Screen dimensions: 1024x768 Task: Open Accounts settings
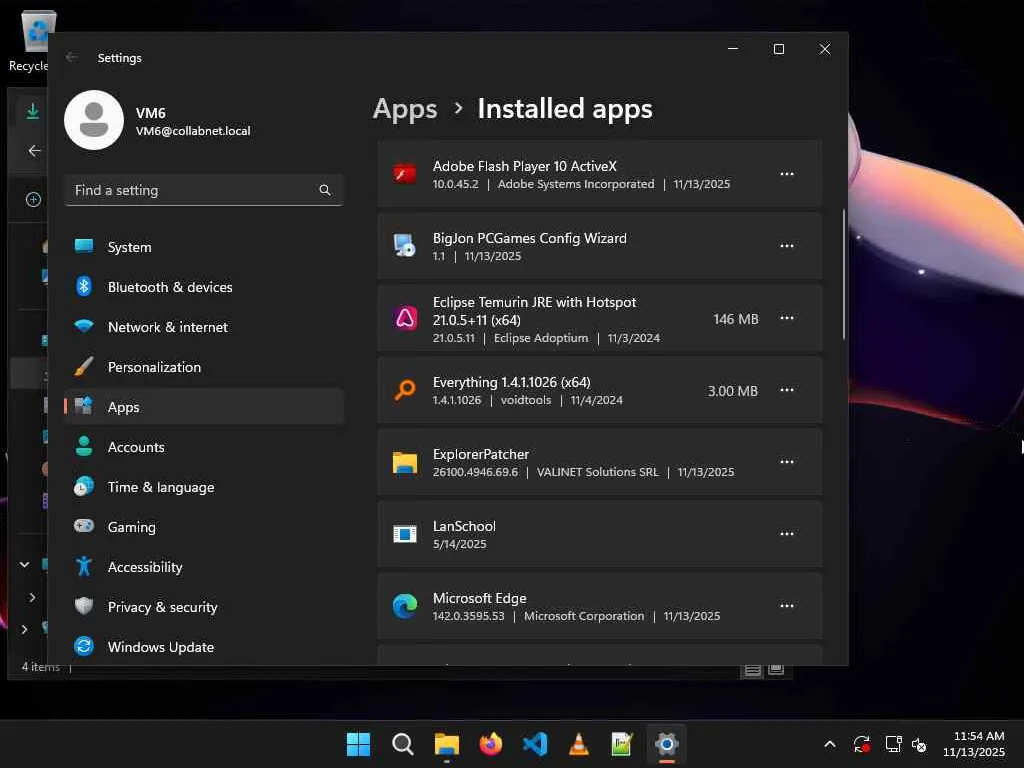[204, 447]
